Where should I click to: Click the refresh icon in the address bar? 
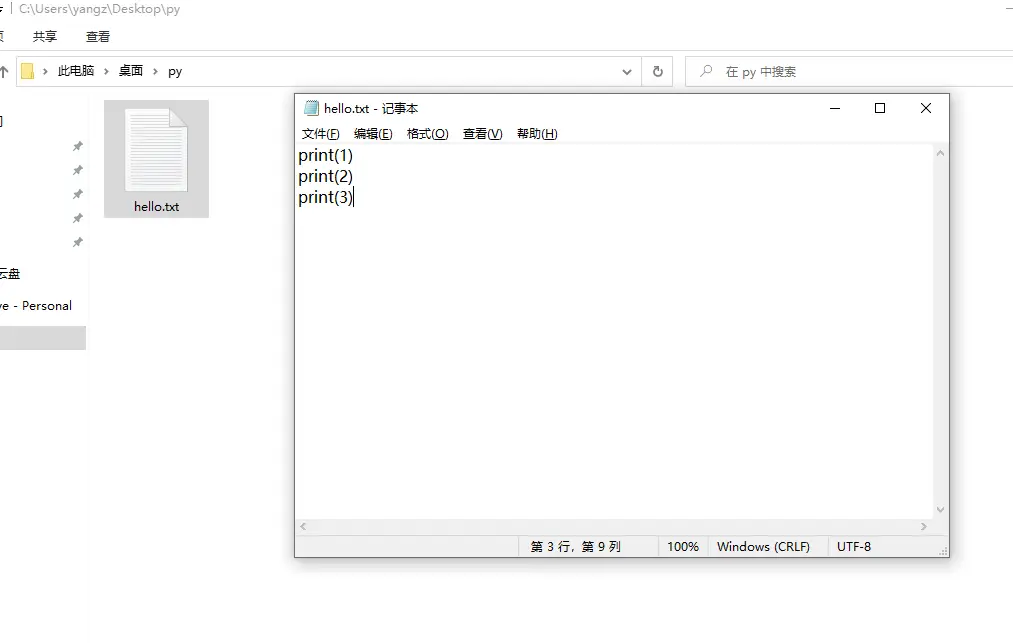tap(656, 71)
